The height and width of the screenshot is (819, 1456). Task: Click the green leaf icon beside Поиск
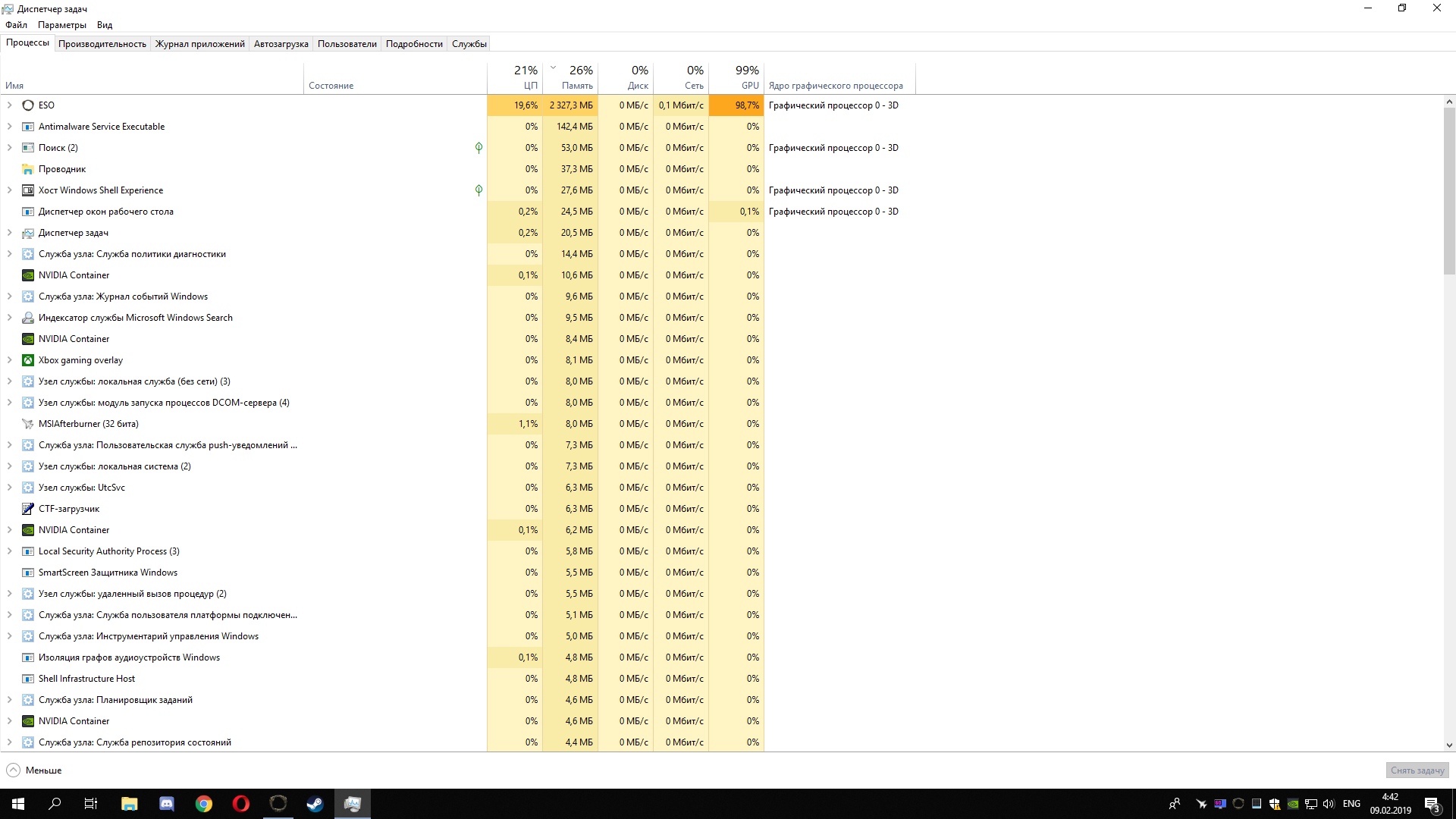coord(479,148)
